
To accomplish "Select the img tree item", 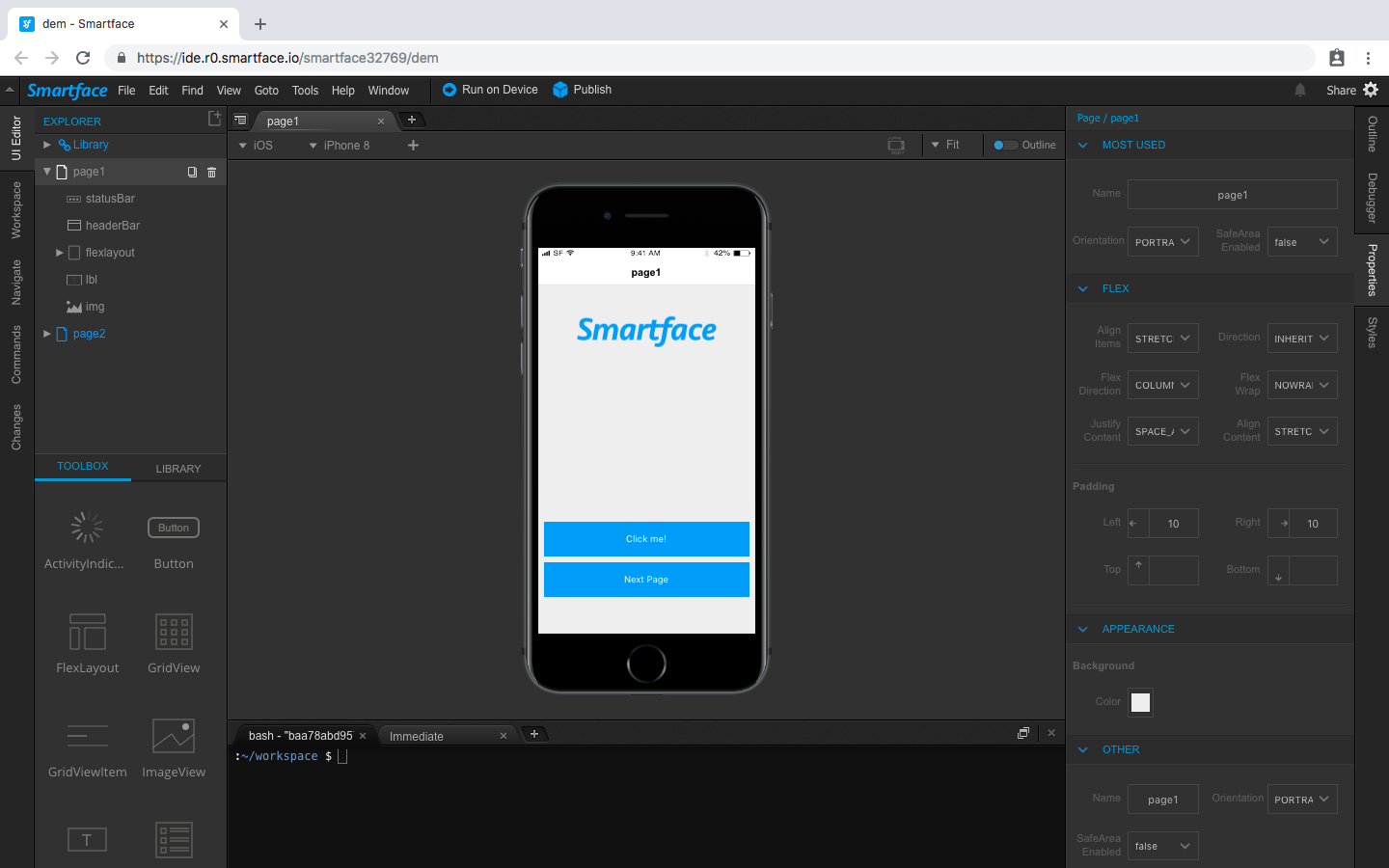I will [130, 307].
